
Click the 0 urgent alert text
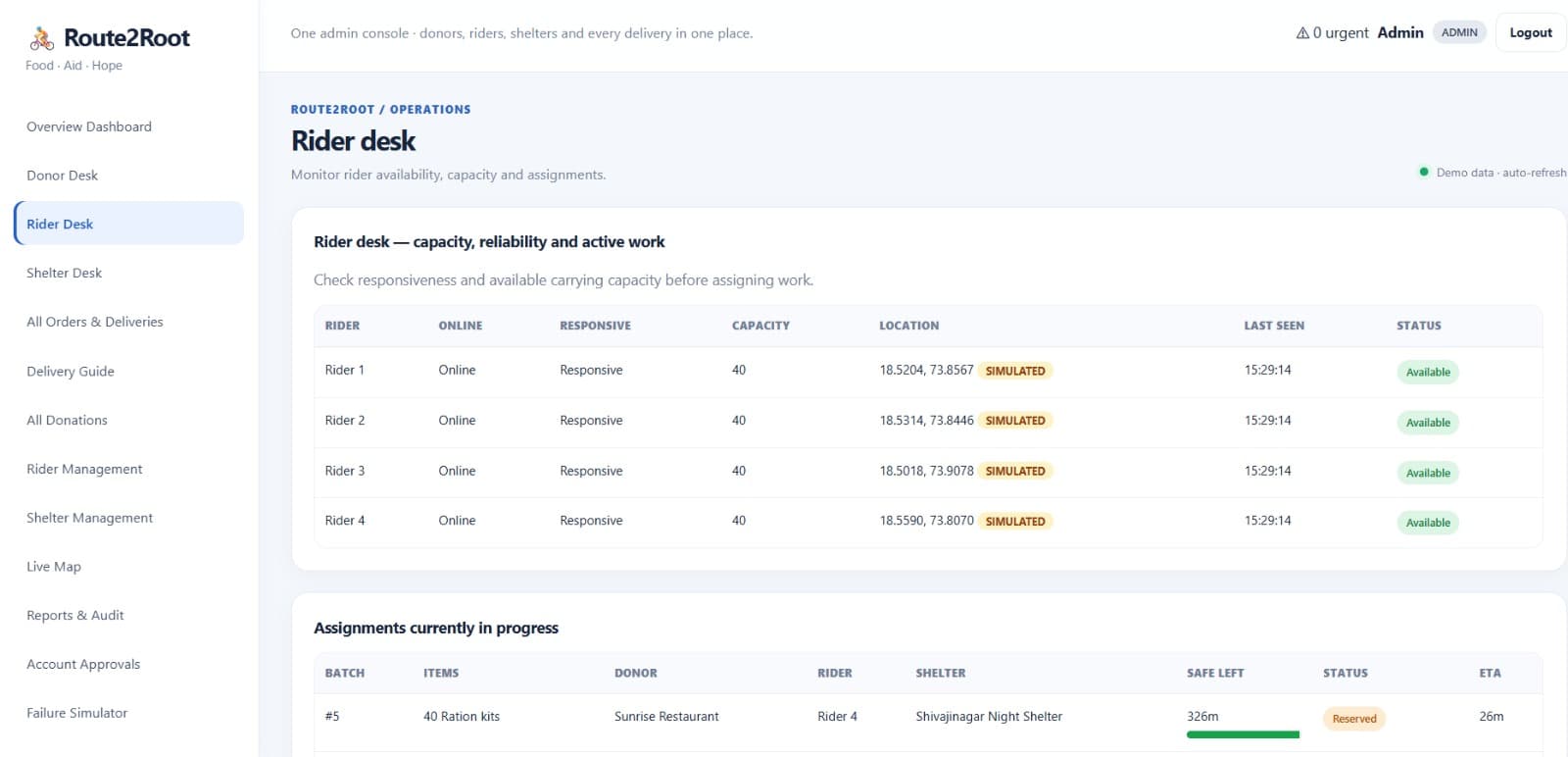(x=1341, y=33)
